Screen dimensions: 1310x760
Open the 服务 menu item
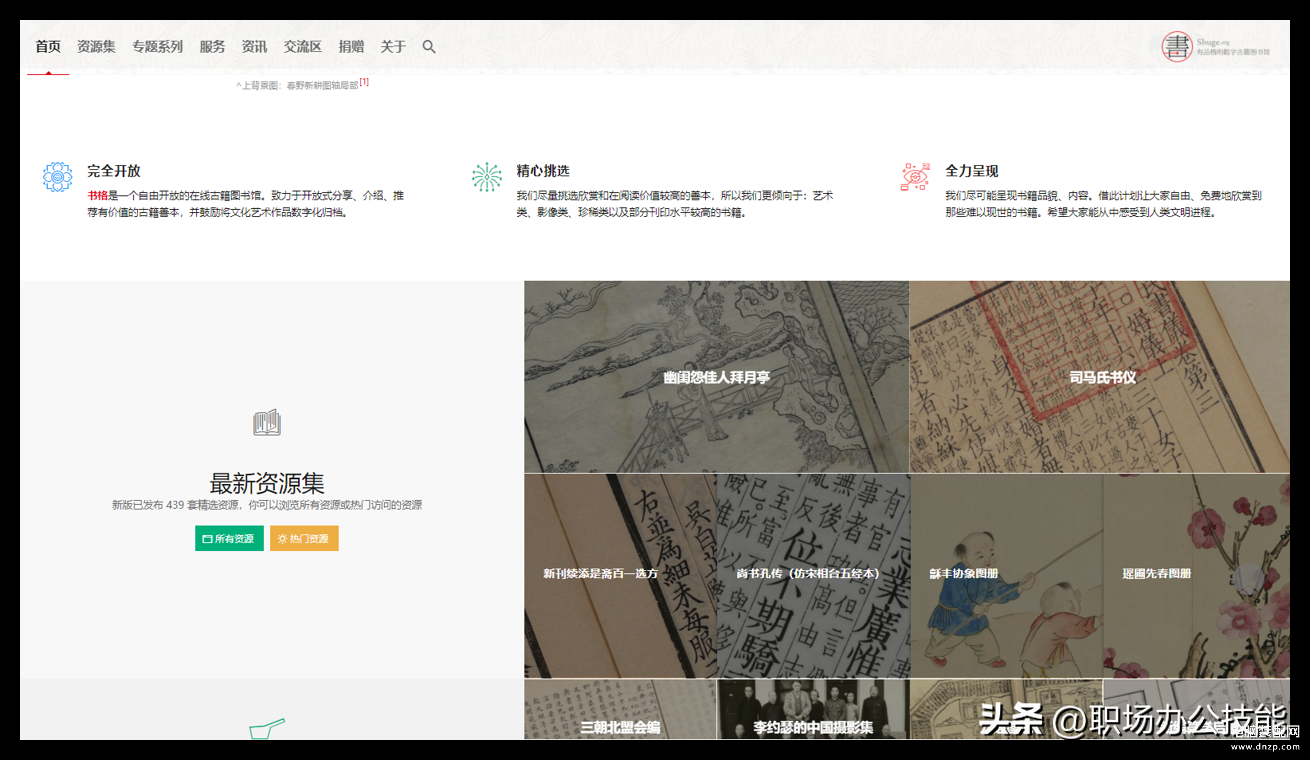(212, 47)
